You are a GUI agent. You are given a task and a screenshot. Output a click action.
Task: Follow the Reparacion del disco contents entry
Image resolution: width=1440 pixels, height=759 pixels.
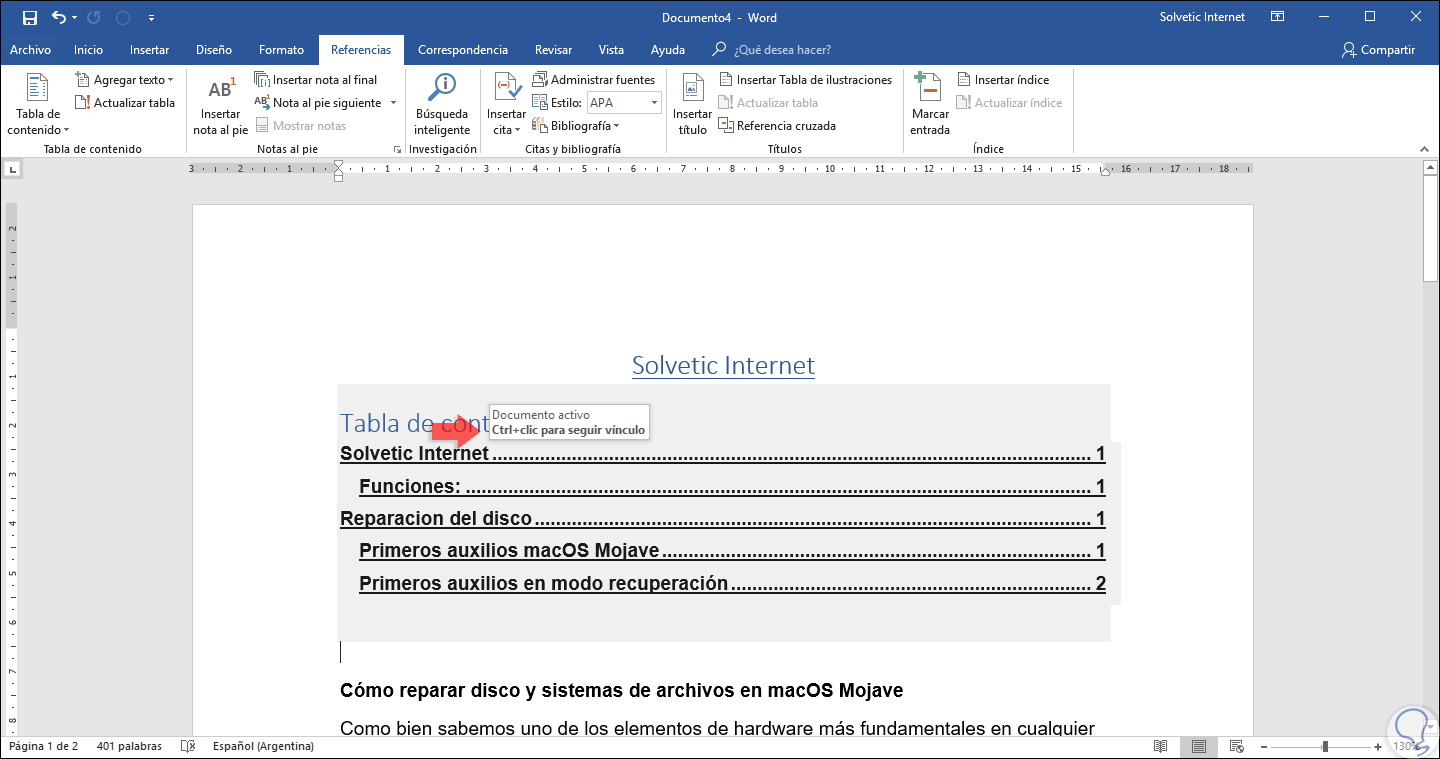click(723, 519)
